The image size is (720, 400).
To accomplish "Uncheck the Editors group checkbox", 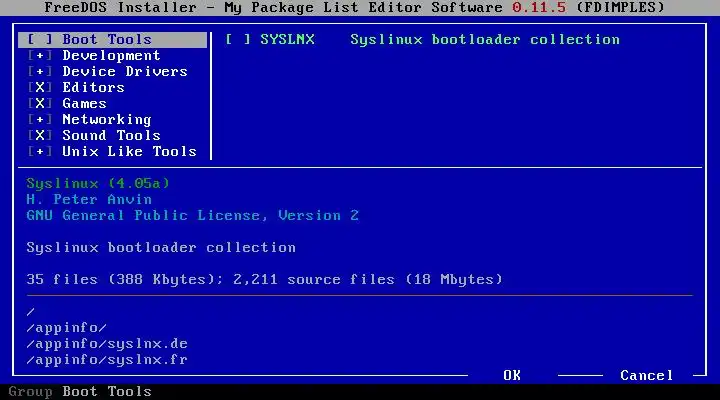I will 39,88.
